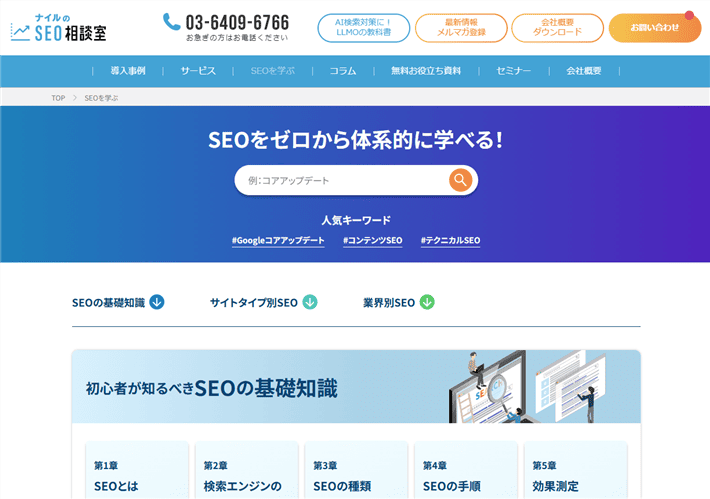The width and height of the screenshot is (710, 499).
Task: Click お急ぎの方はお電話ください text
Action: pyautogui.click(x=237, y=38)
